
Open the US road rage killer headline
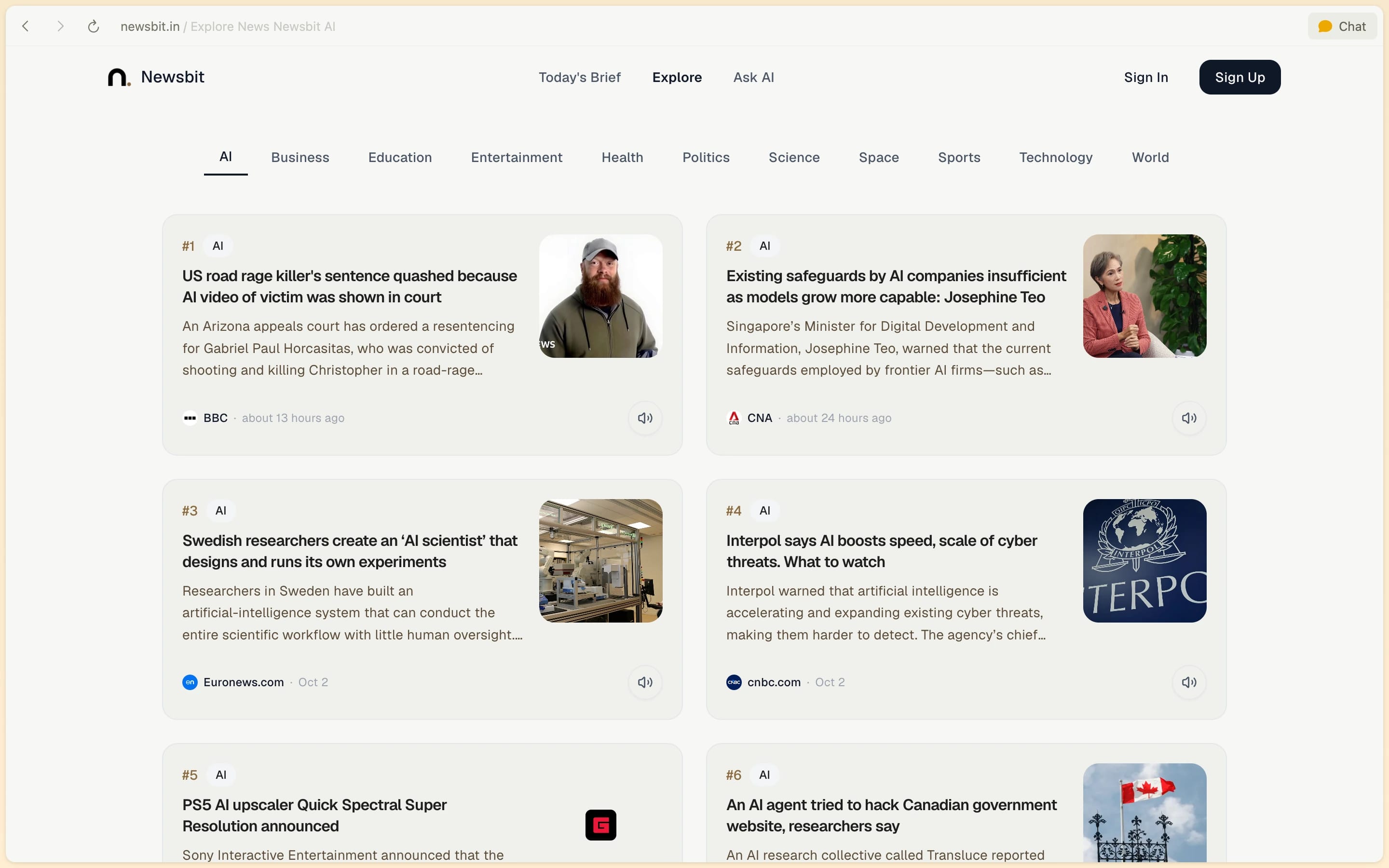coord(350,286)
